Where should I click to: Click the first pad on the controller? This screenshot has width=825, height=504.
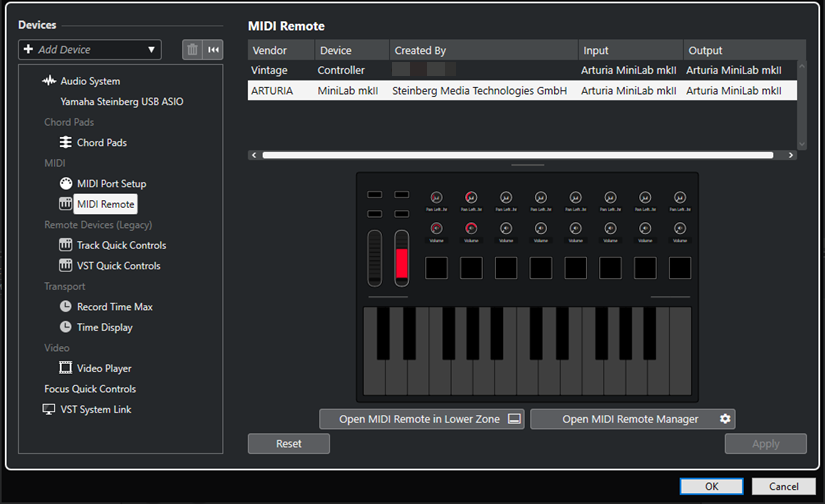click(x=436, y=268)
